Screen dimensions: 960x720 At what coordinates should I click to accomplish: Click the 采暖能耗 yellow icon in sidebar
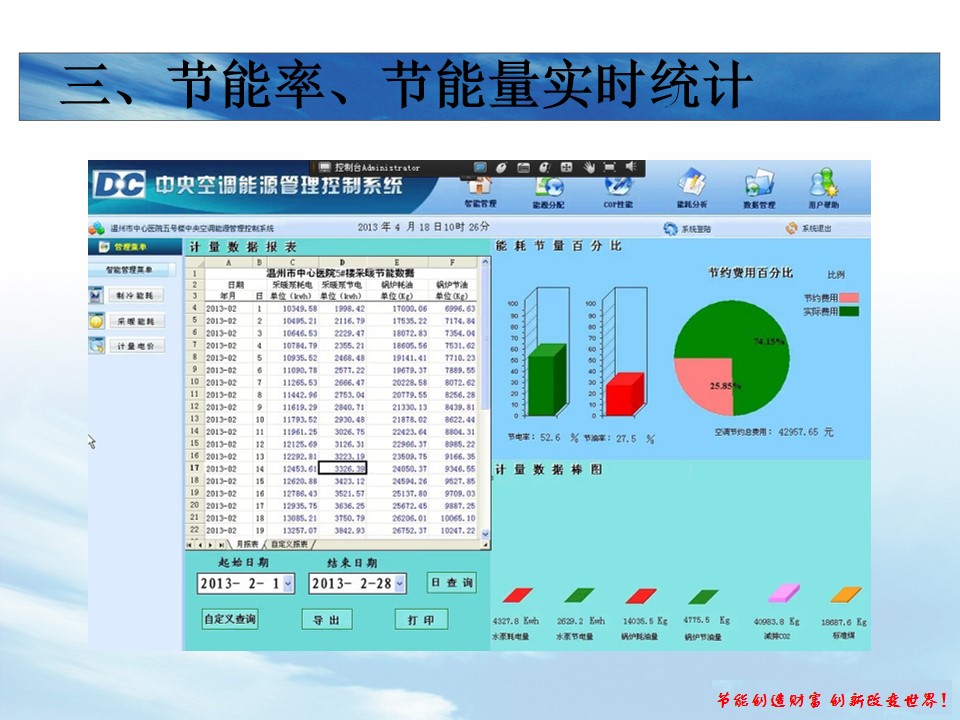tap(97, 321)
